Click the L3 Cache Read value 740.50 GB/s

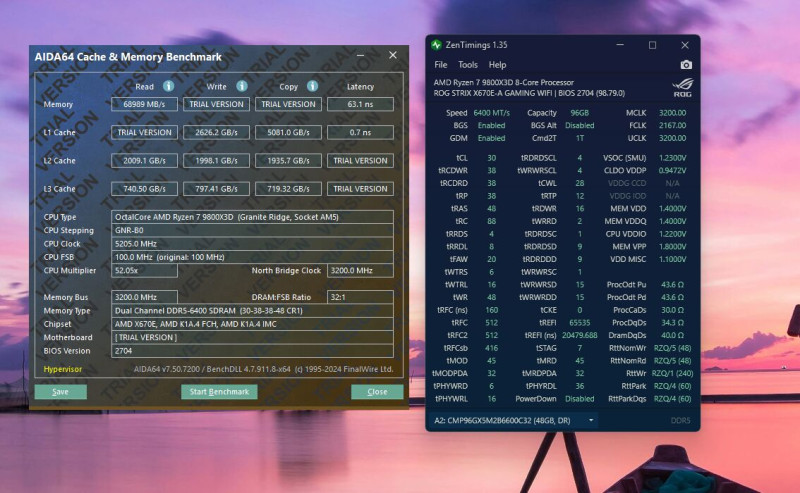point(144,189)
